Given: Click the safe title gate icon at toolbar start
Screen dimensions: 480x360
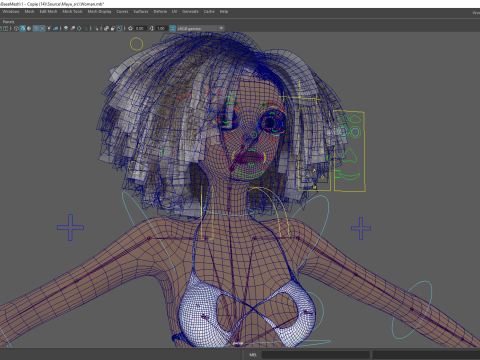Looking at the screenshot, I should 6,29.
